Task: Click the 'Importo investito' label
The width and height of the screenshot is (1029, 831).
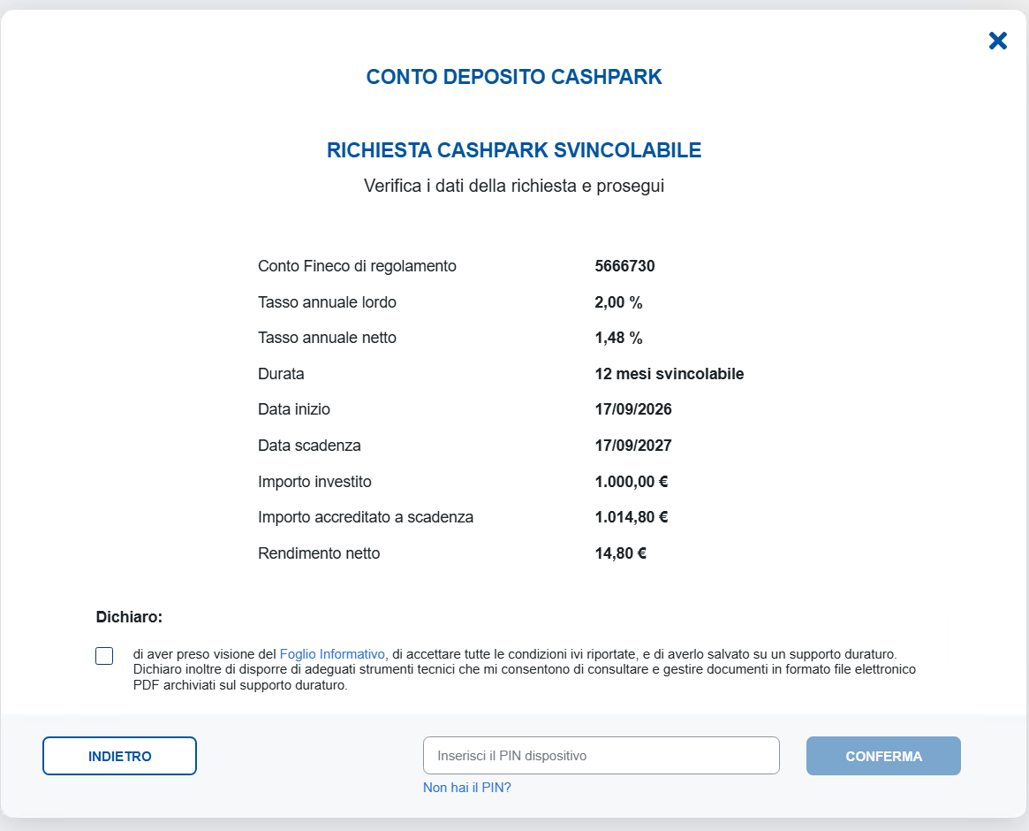Action: [314, 481]
